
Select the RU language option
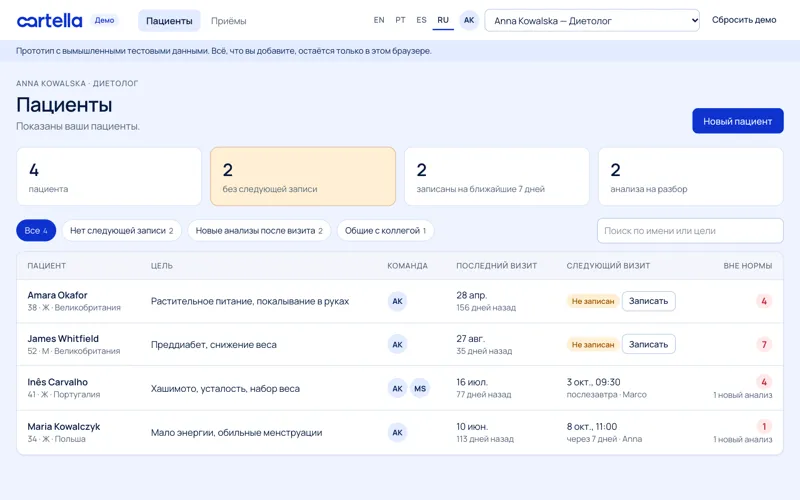tap(443, 20)
